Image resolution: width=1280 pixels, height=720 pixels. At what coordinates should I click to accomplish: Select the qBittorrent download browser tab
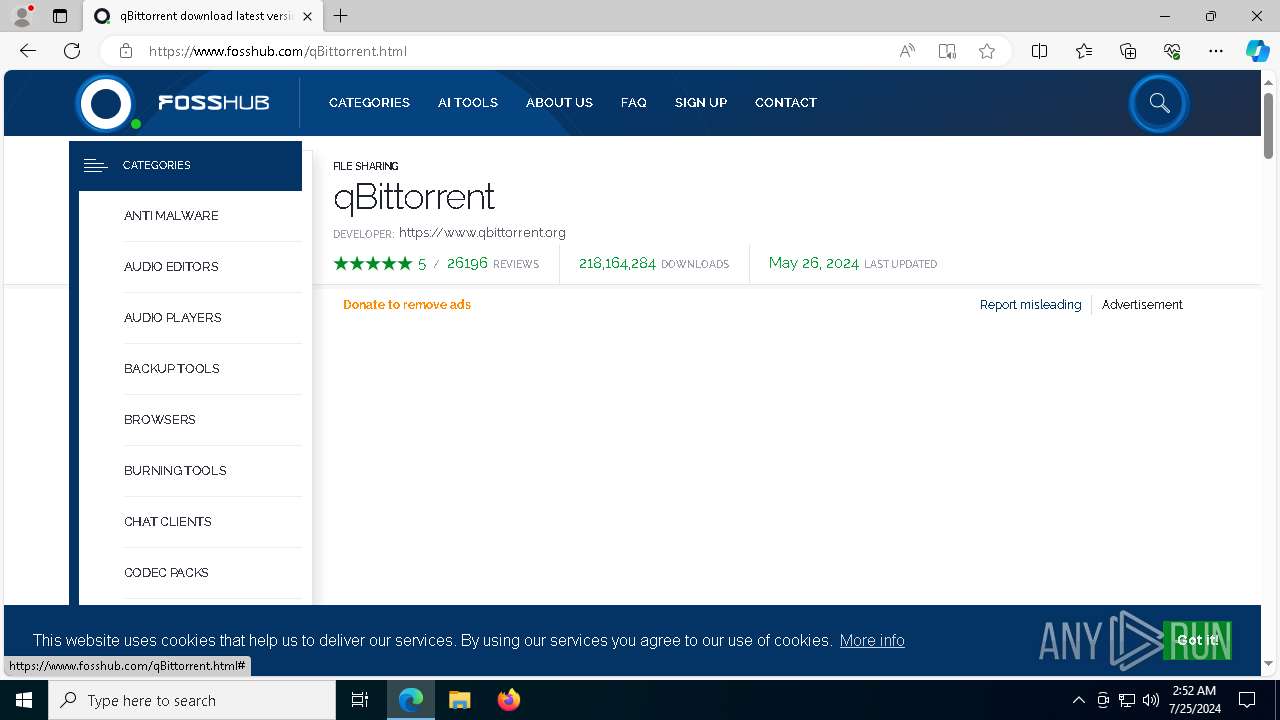[x=203, y=16]
